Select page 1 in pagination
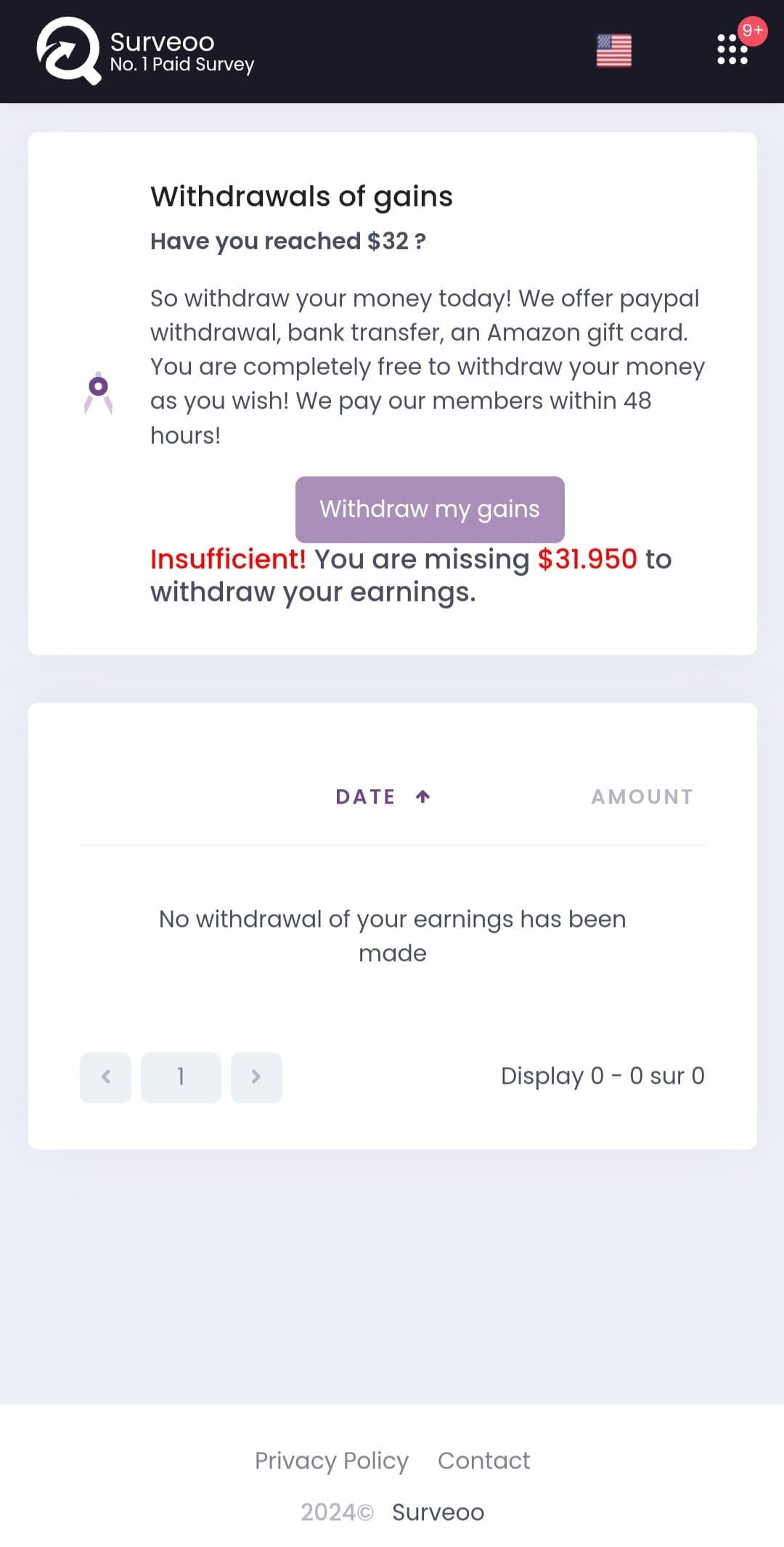Image resolution: width=784 pixels, height=1547 pixels. pos(181,1077)
